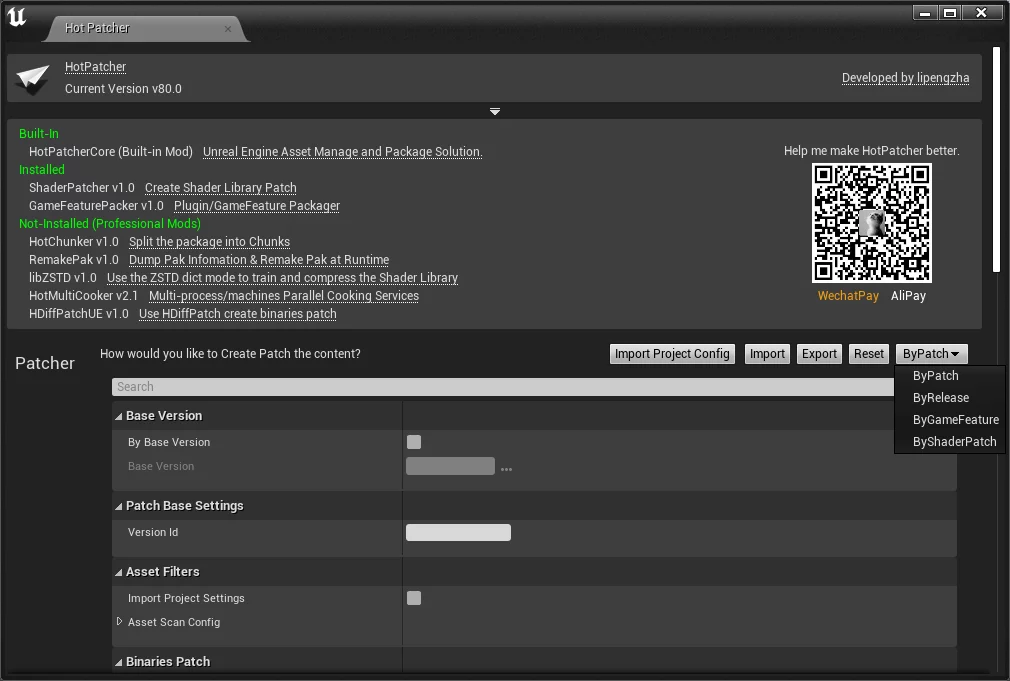The height and width of the screenshot is (681, 1010).
Task: Collapse the Base Version section
Action: click(x=119, y=416)
